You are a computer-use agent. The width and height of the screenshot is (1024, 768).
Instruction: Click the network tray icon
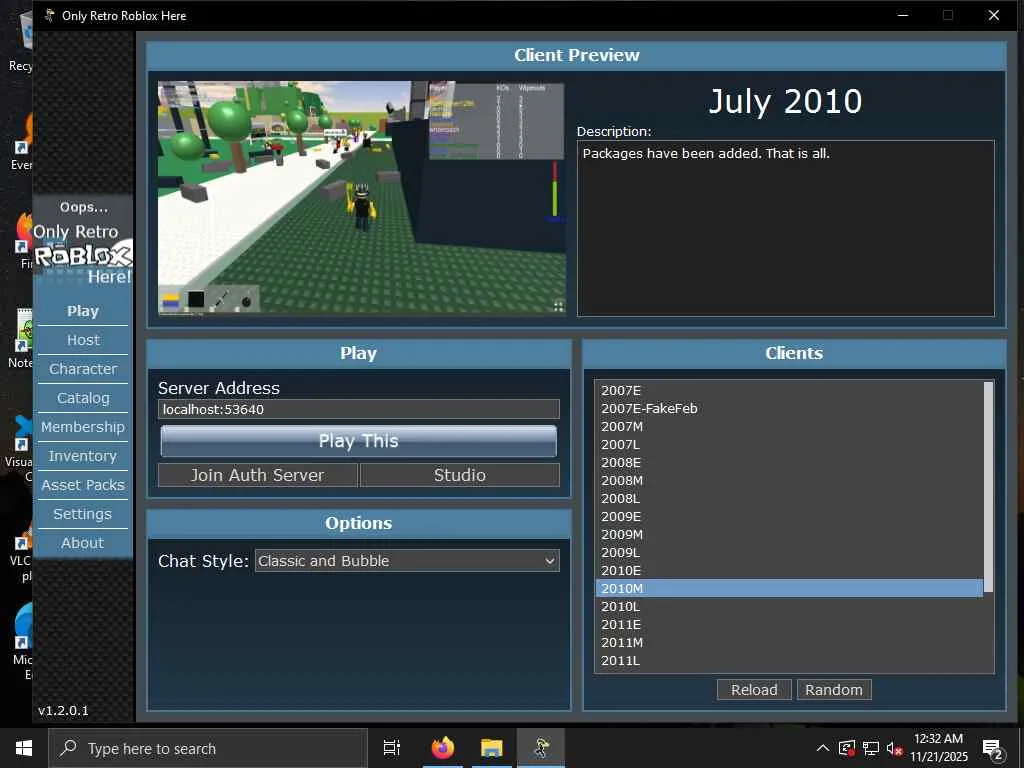click(x=871, y=748)
